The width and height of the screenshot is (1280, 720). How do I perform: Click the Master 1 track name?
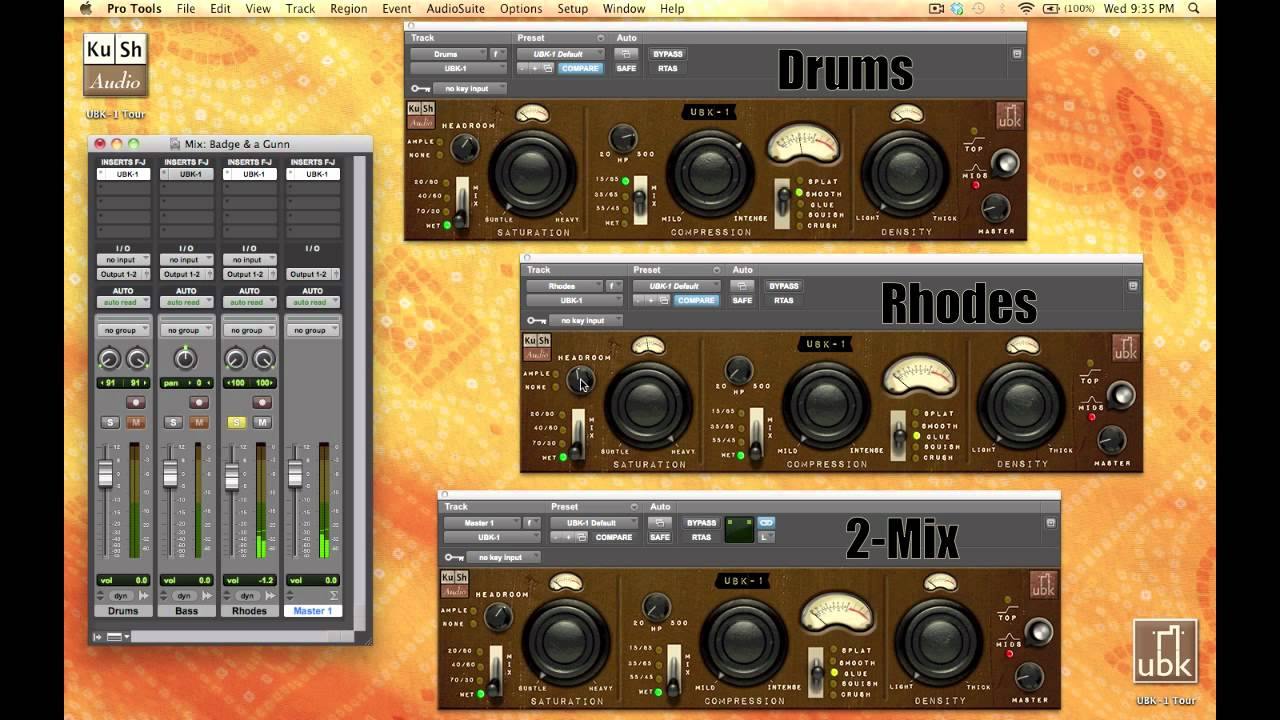coord(314,611)
